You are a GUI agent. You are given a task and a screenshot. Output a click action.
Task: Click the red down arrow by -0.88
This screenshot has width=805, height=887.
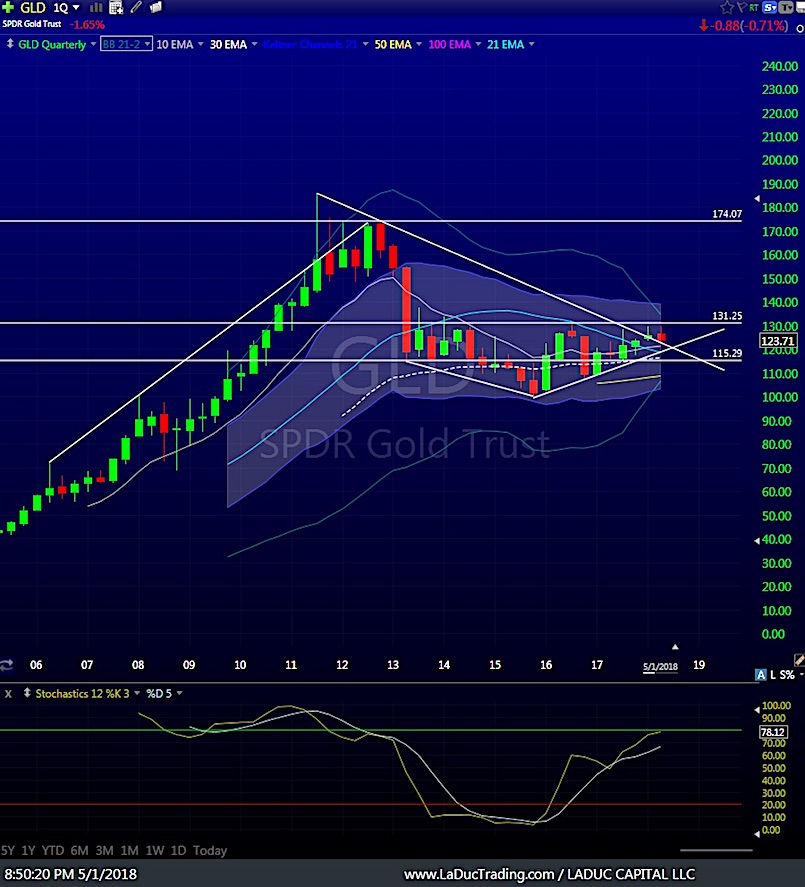704,25
